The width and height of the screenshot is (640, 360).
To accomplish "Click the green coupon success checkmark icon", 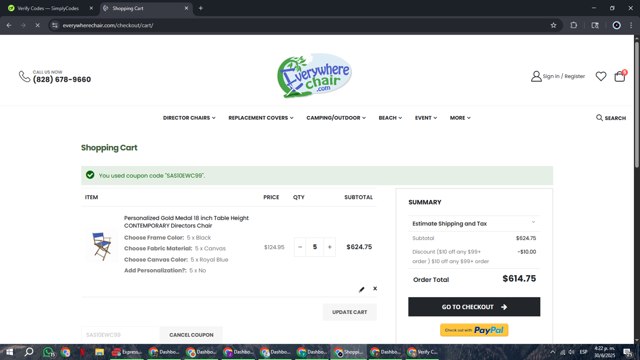I will pos(90,175).
